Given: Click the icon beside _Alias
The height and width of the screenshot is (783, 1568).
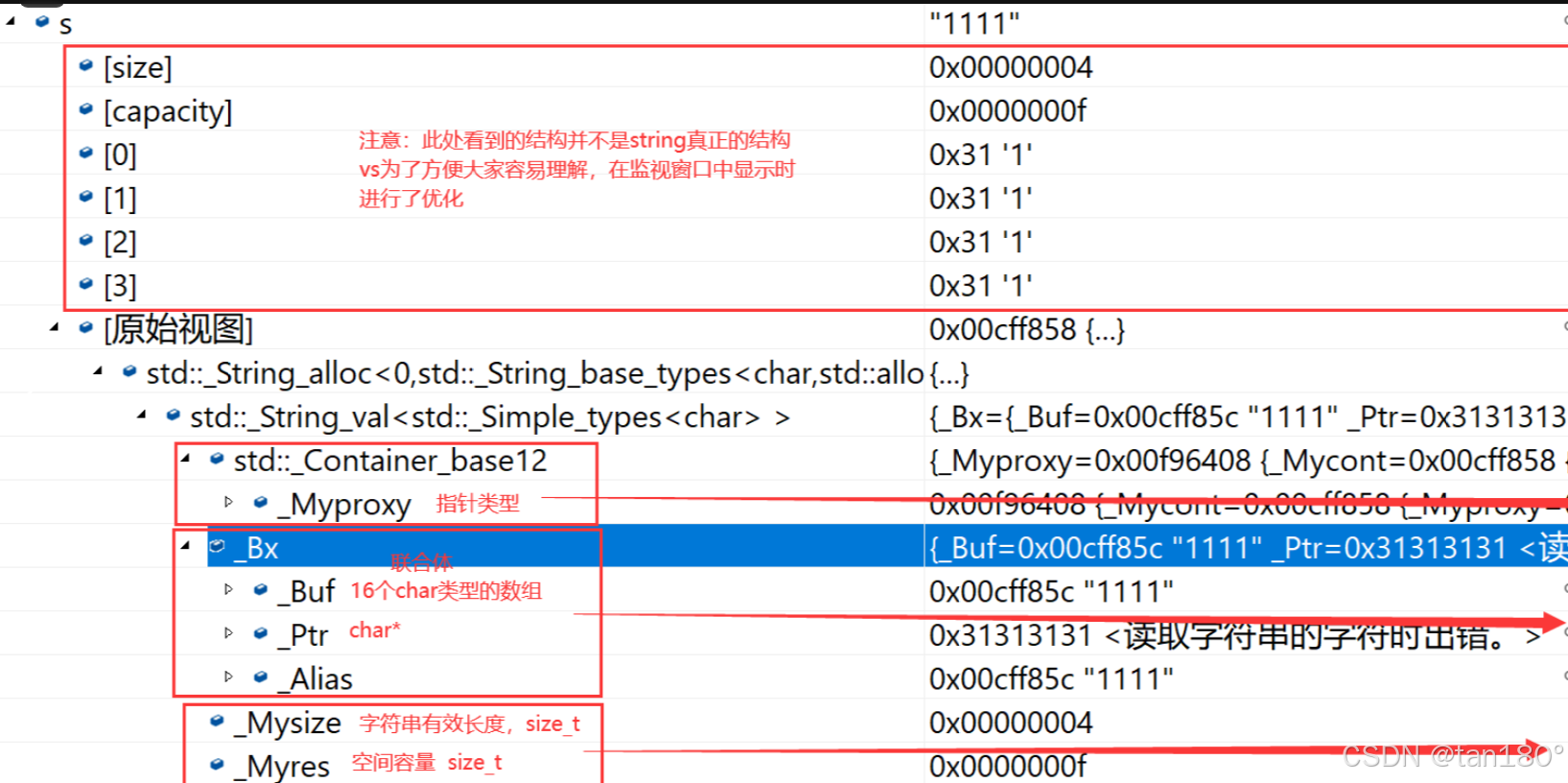Looking at the screenshot, I should tap(260, 677).
